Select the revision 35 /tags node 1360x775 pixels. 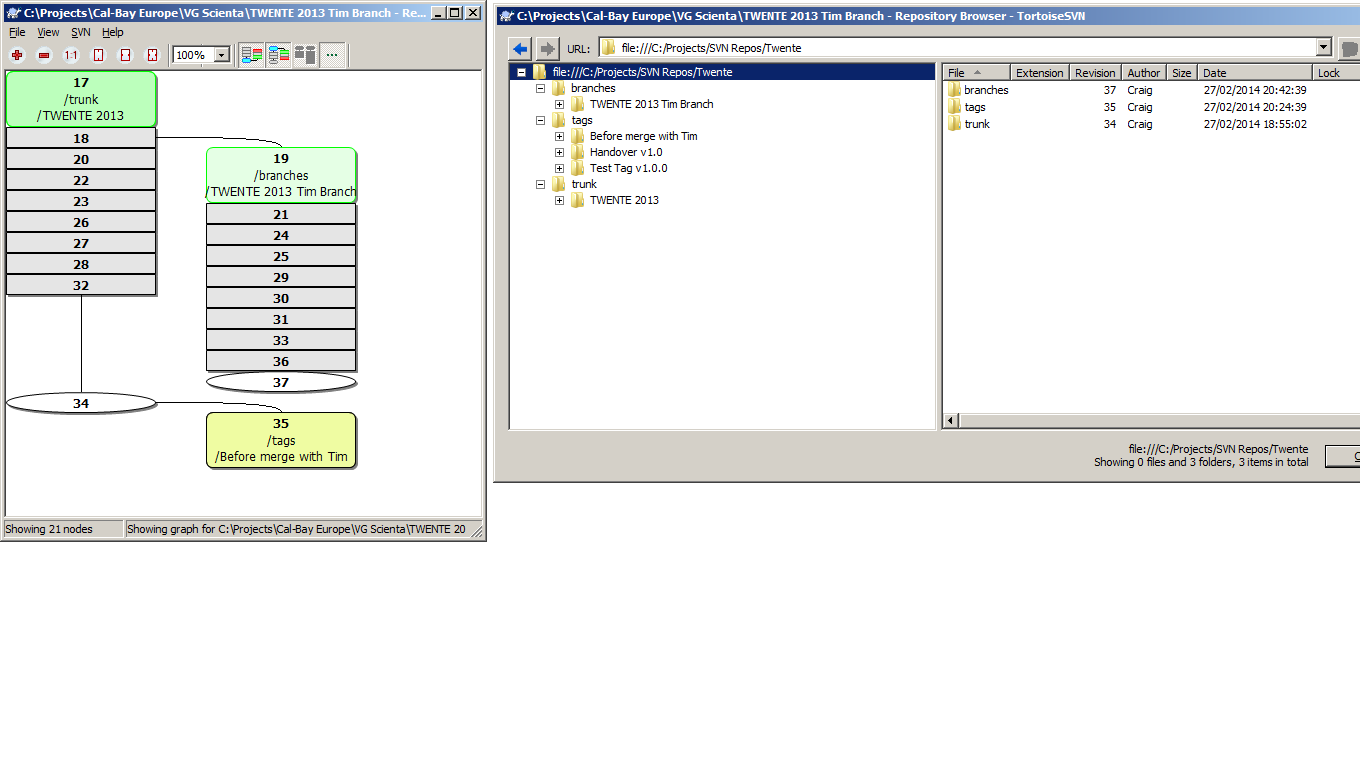coord(281,440)
